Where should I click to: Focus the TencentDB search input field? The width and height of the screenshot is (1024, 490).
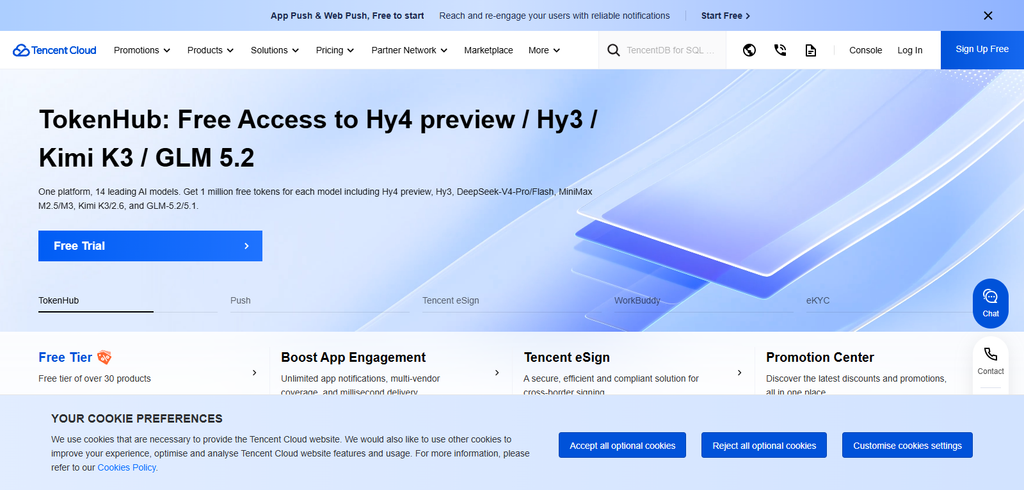[x=671, y=50]
